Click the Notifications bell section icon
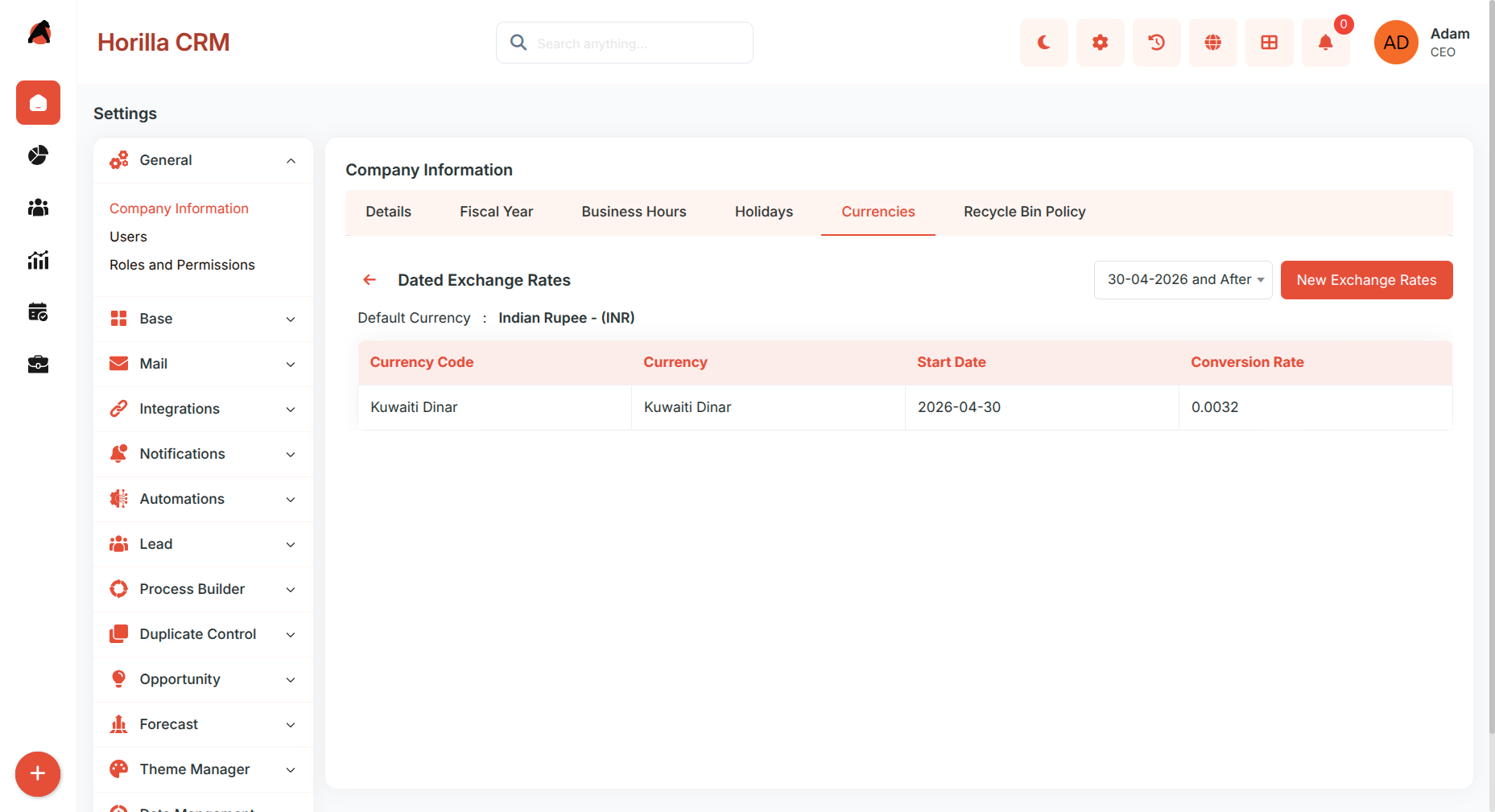1495x812 pixels. pyautogui.click(x=119, y=454)
